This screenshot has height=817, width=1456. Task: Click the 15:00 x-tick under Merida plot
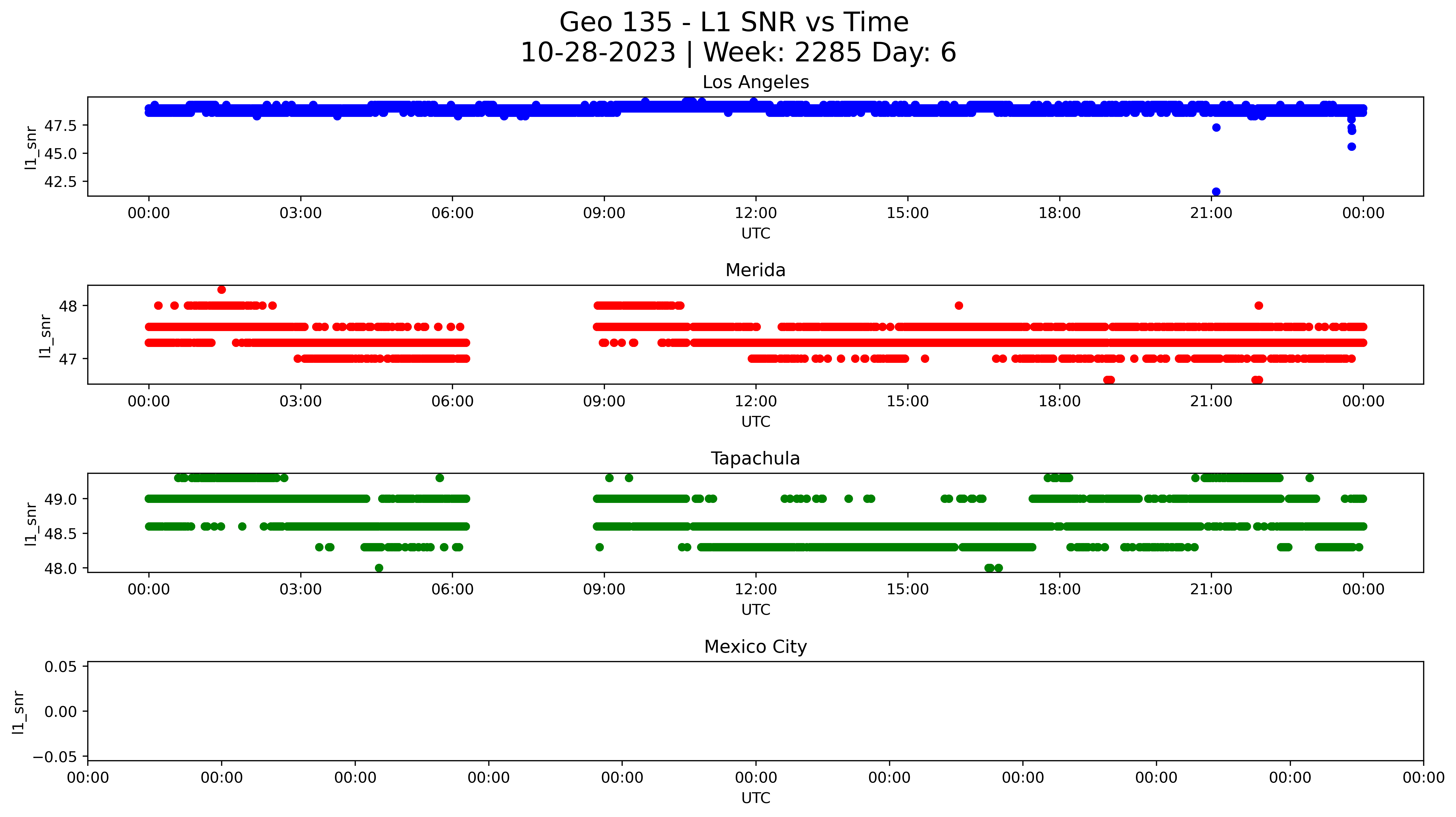[x=908, y=401]
